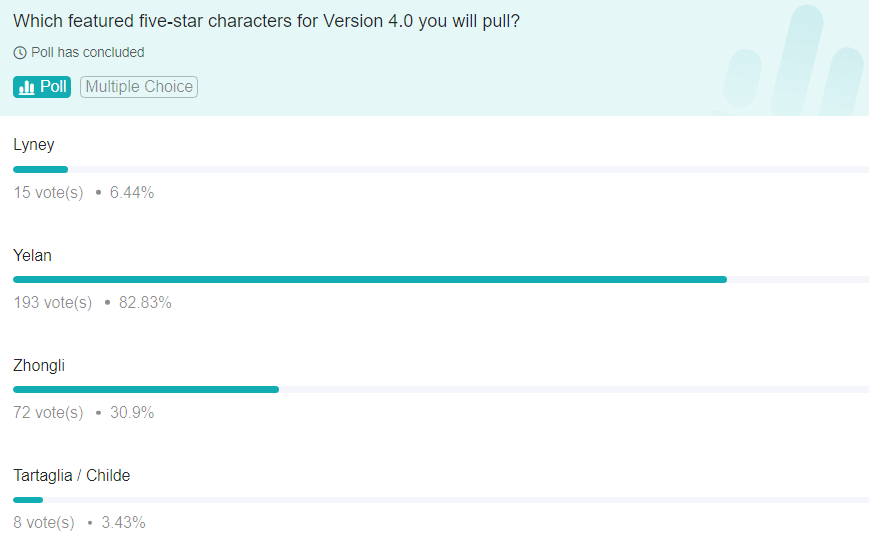
Task: Select the Tartaglia / Childe option label
Action: point(72,475)
